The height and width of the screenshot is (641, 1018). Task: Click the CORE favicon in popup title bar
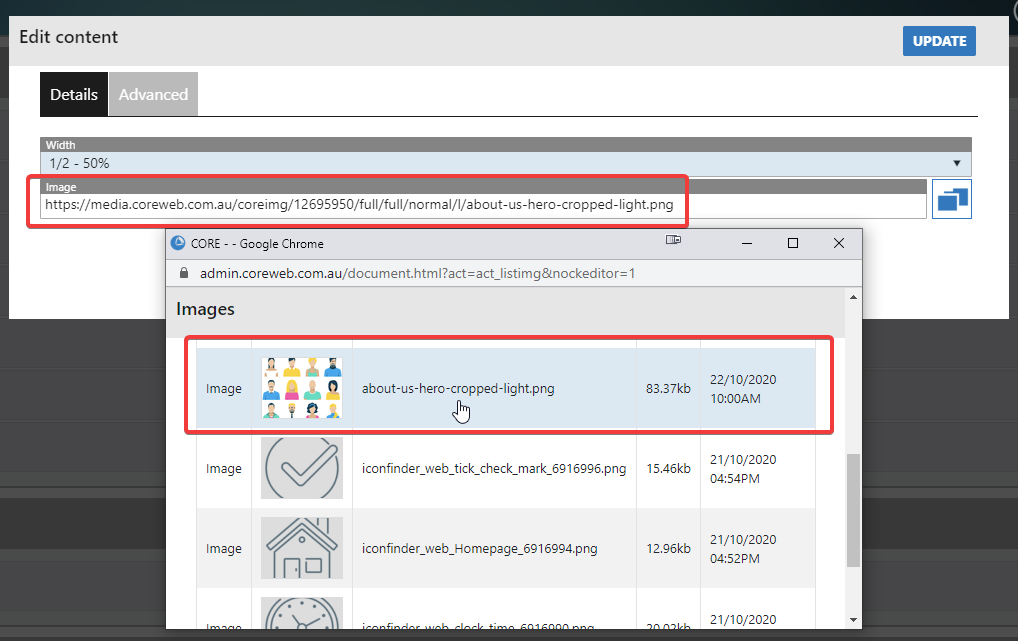tap(179, 243)
